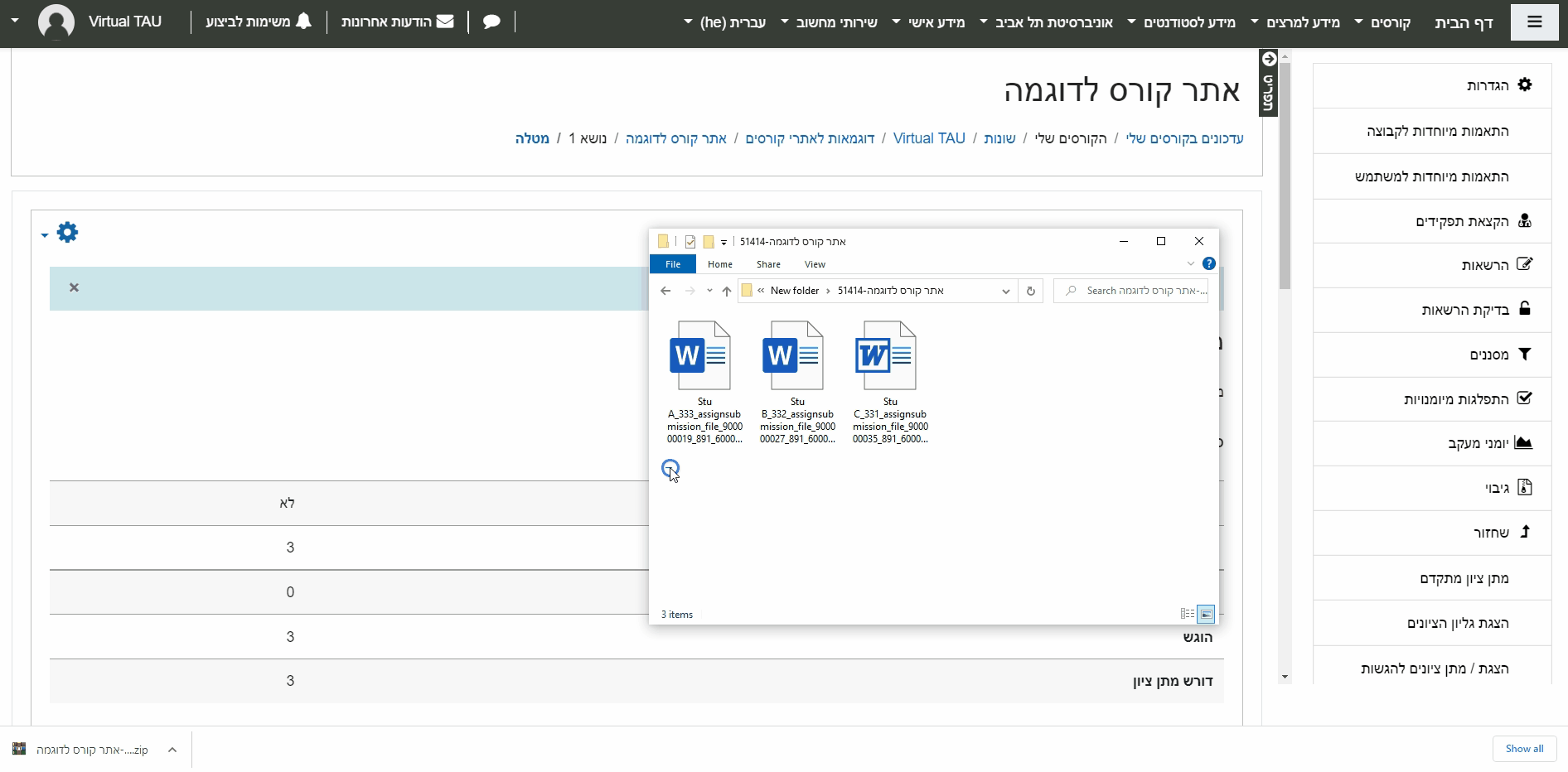Open the chat bubble messages icon
Image resolution: width=1568 pixels, height=772 pixels.
point(491,22)
